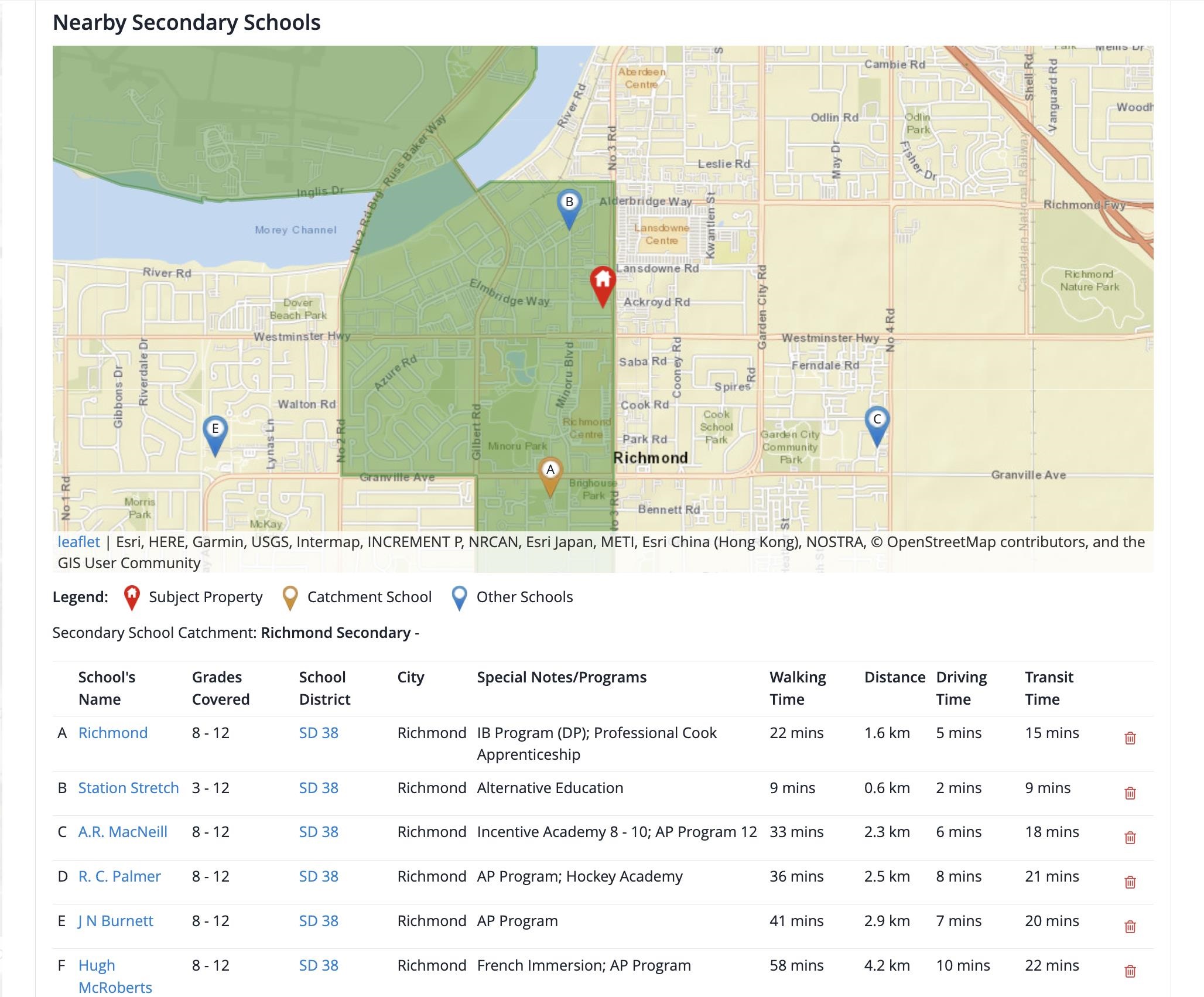Open A.R. MacNeill school page
The height and width of the screenshot is (997, 1204).
point(123,832)
